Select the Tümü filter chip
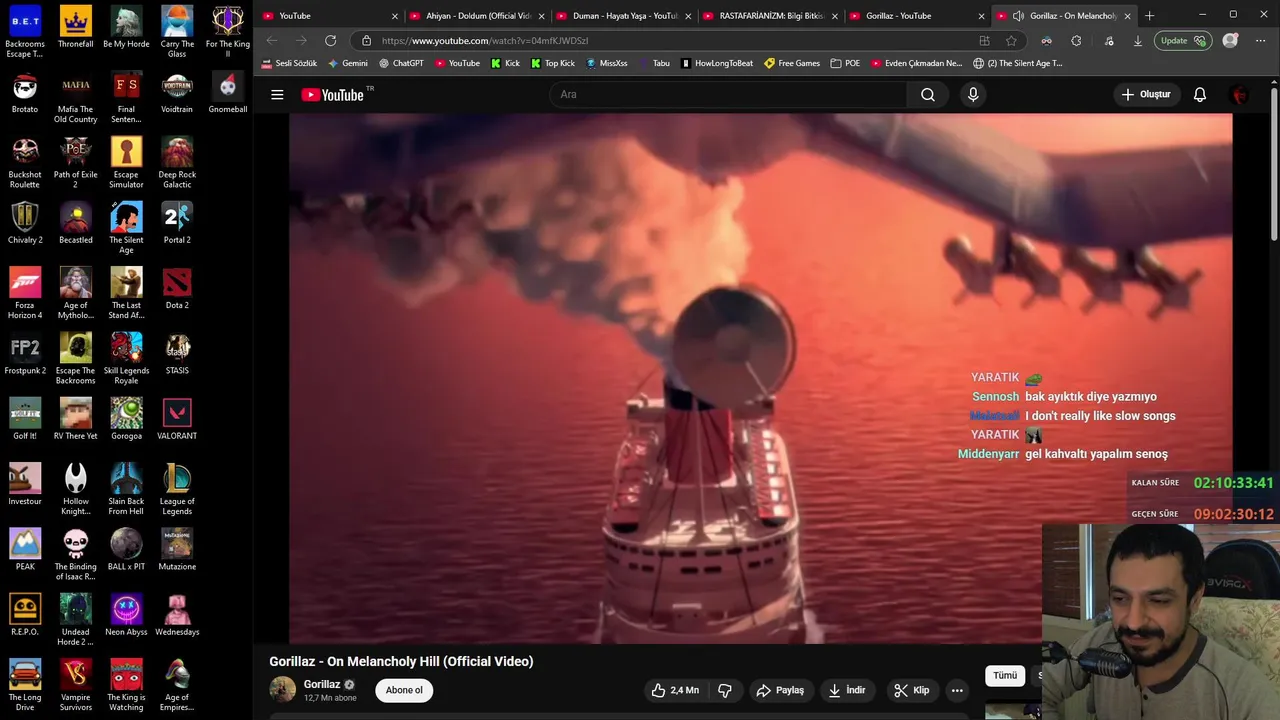Image resolution: width=1280 pixels, height=720 pixels. [x=1005, y=676]
